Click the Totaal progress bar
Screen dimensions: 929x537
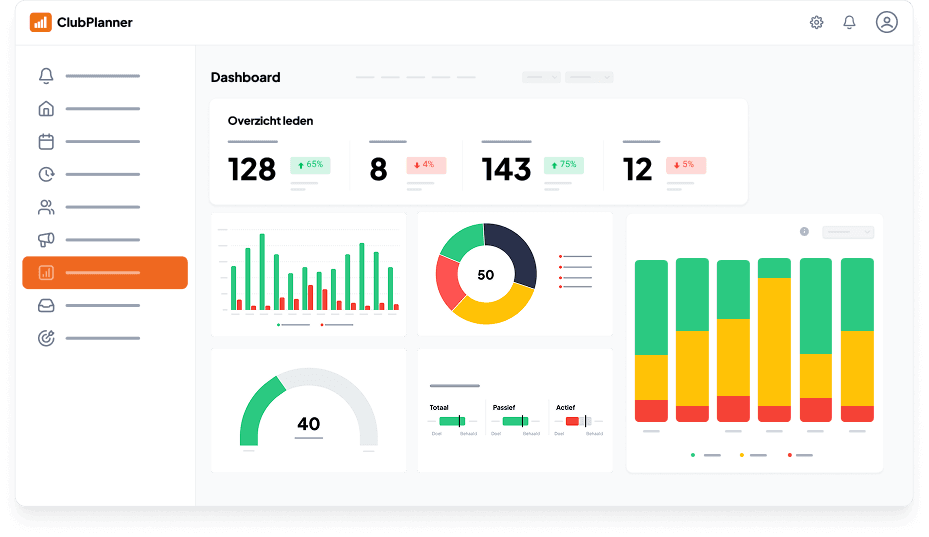point(452,421)
